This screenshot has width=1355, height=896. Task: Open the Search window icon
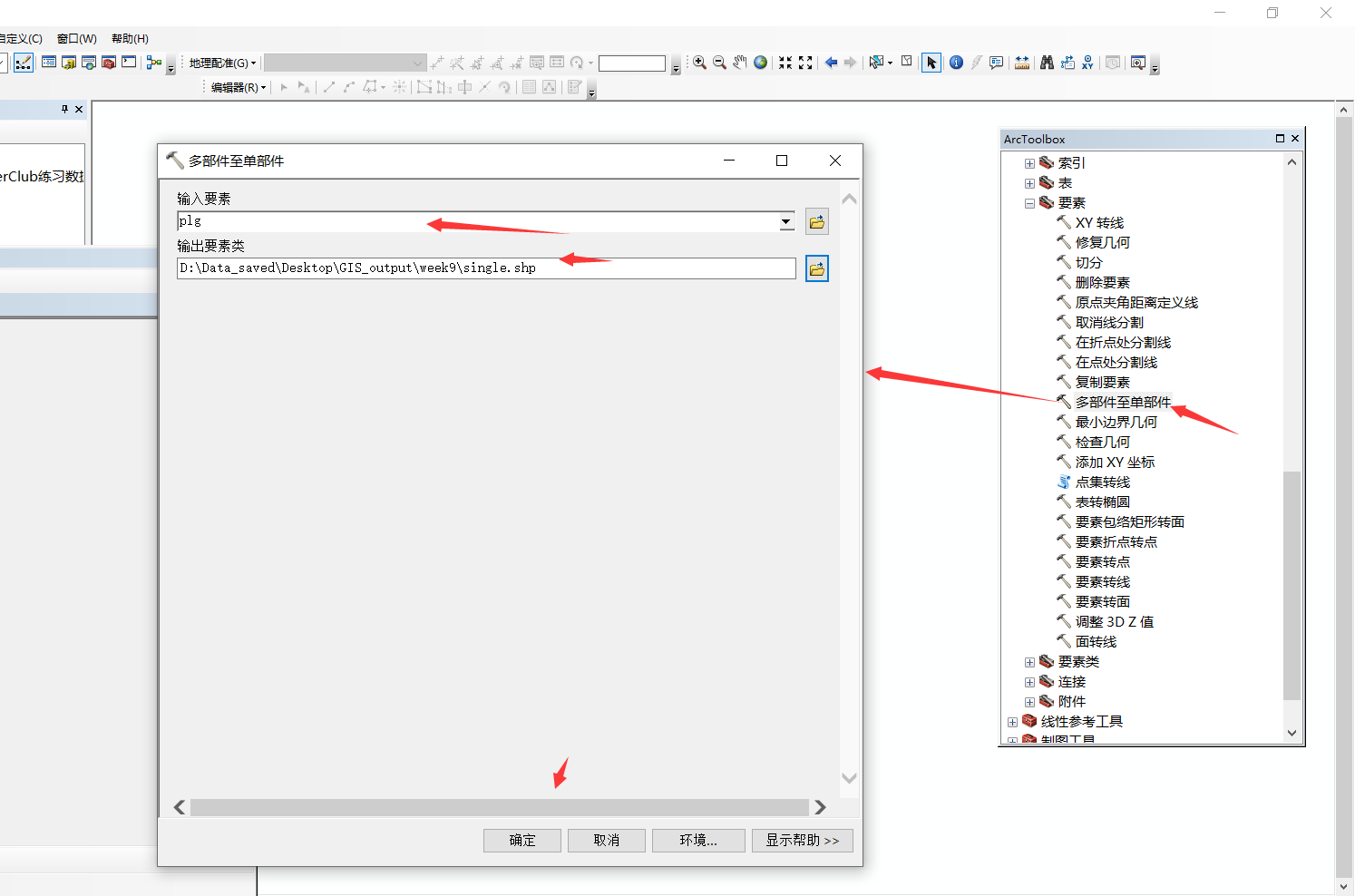(x=89, y=63)
